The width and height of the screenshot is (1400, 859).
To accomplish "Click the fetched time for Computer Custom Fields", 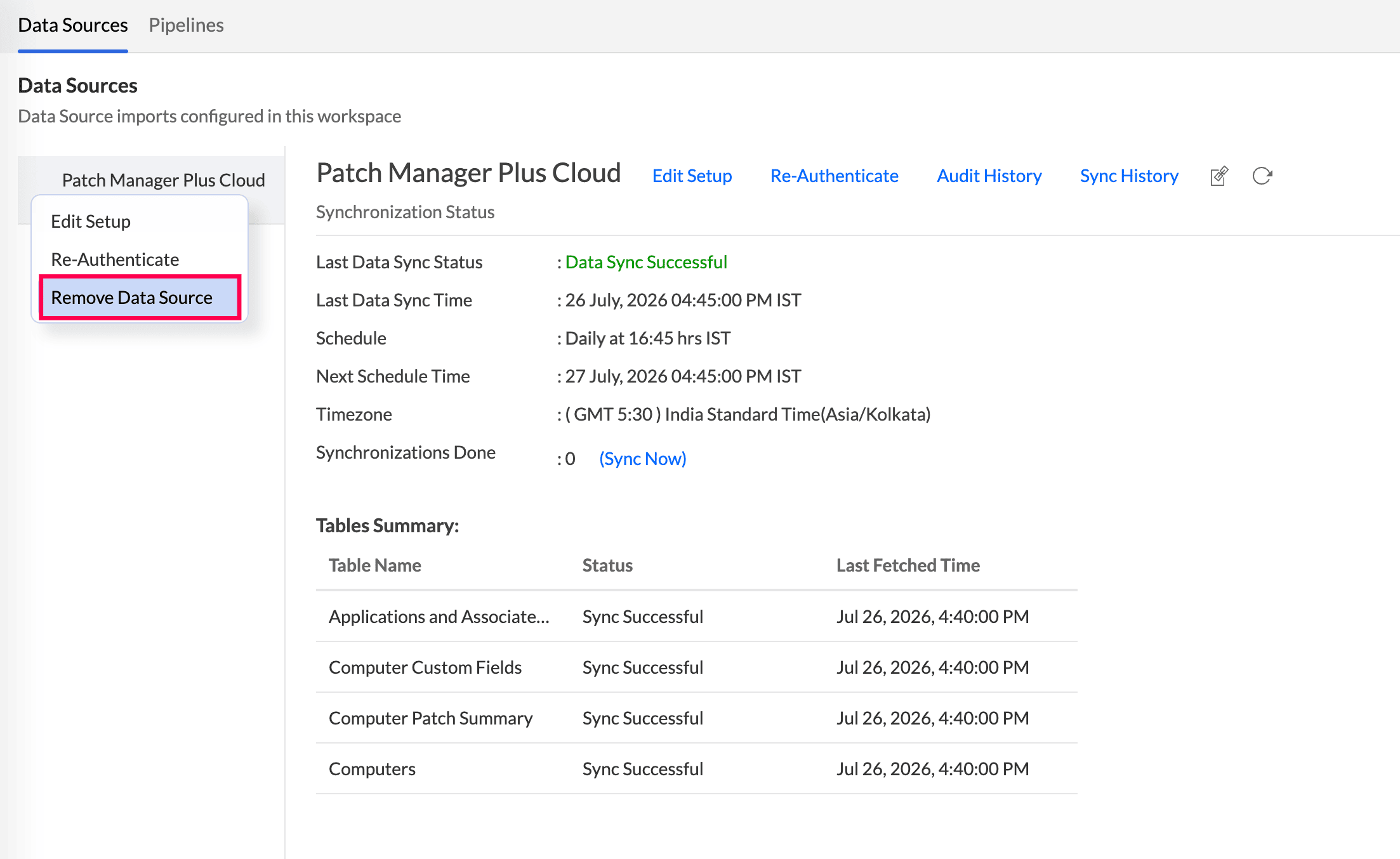I will point(932,667).
